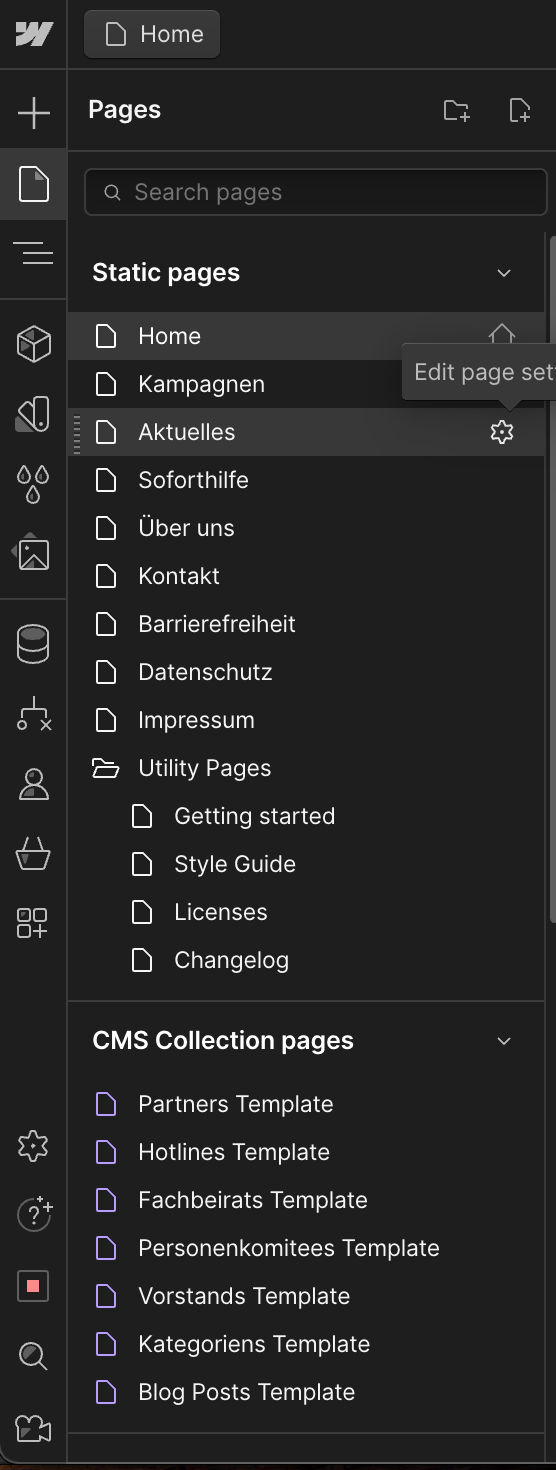Open Aktuelles page settings gear

coord(502,432)
